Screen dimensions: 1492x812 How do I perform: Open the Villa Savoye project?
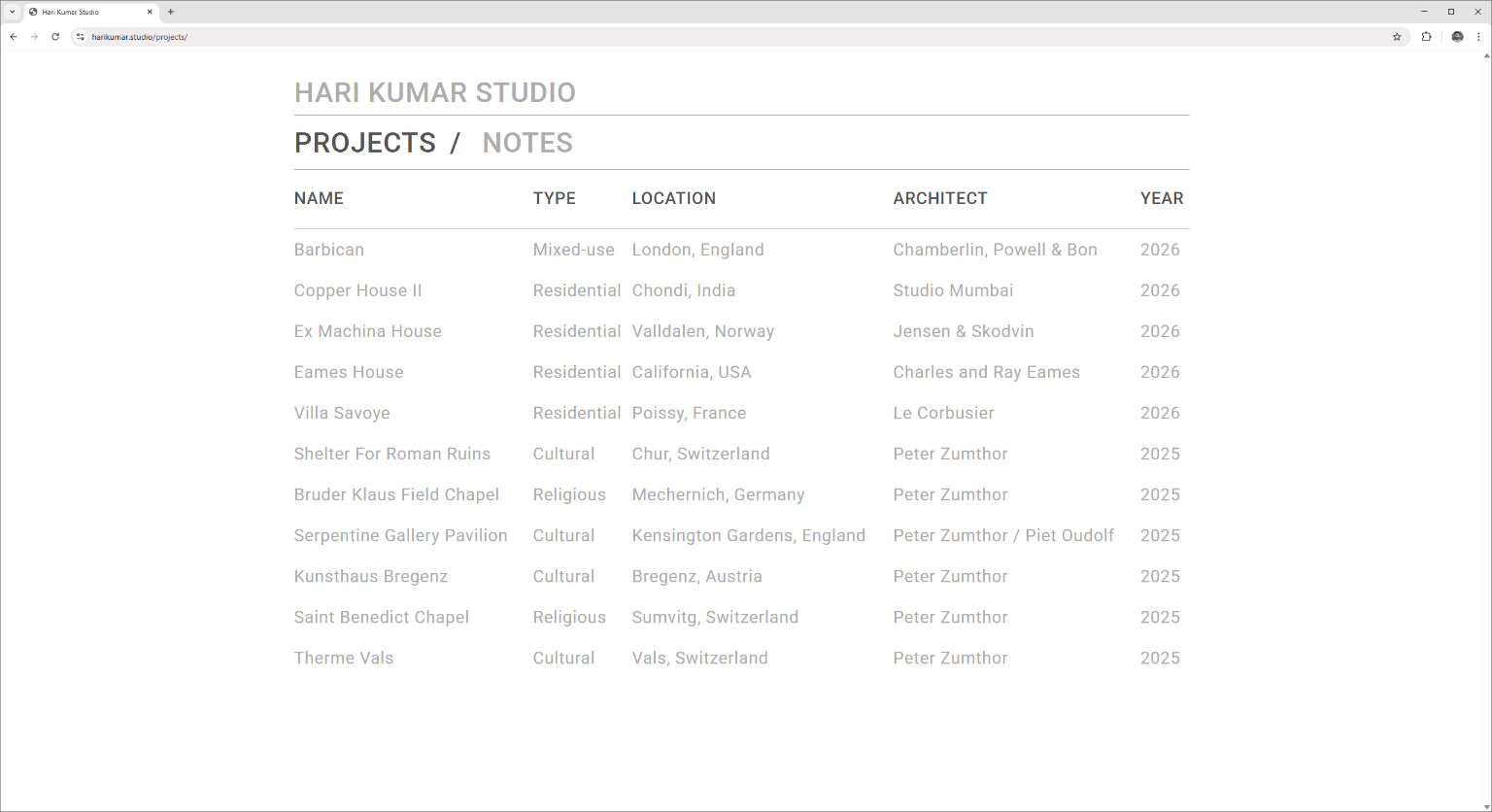[342, 413]
